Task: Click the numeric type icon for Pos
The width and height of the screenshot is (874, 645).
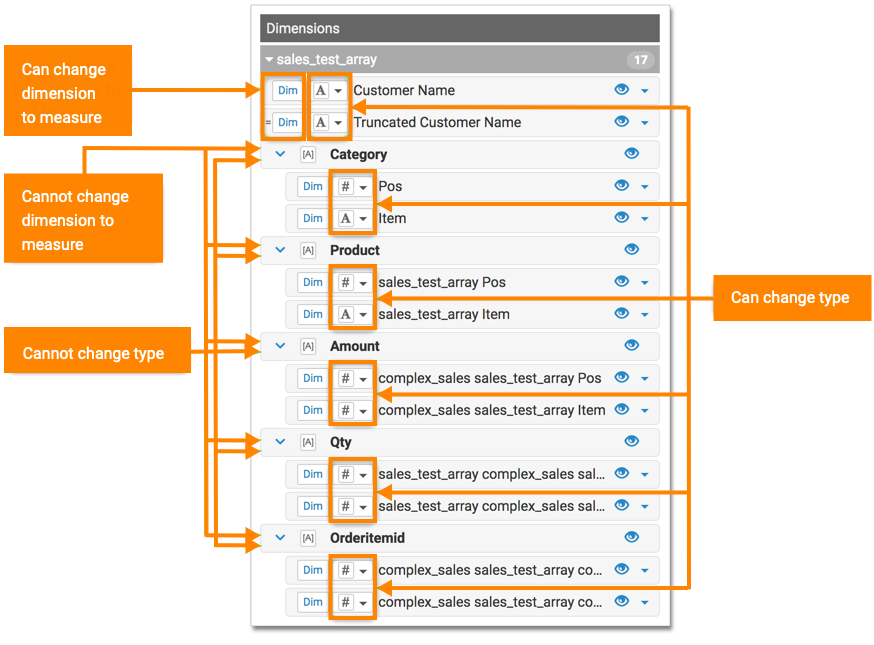Action: [346, 187]
